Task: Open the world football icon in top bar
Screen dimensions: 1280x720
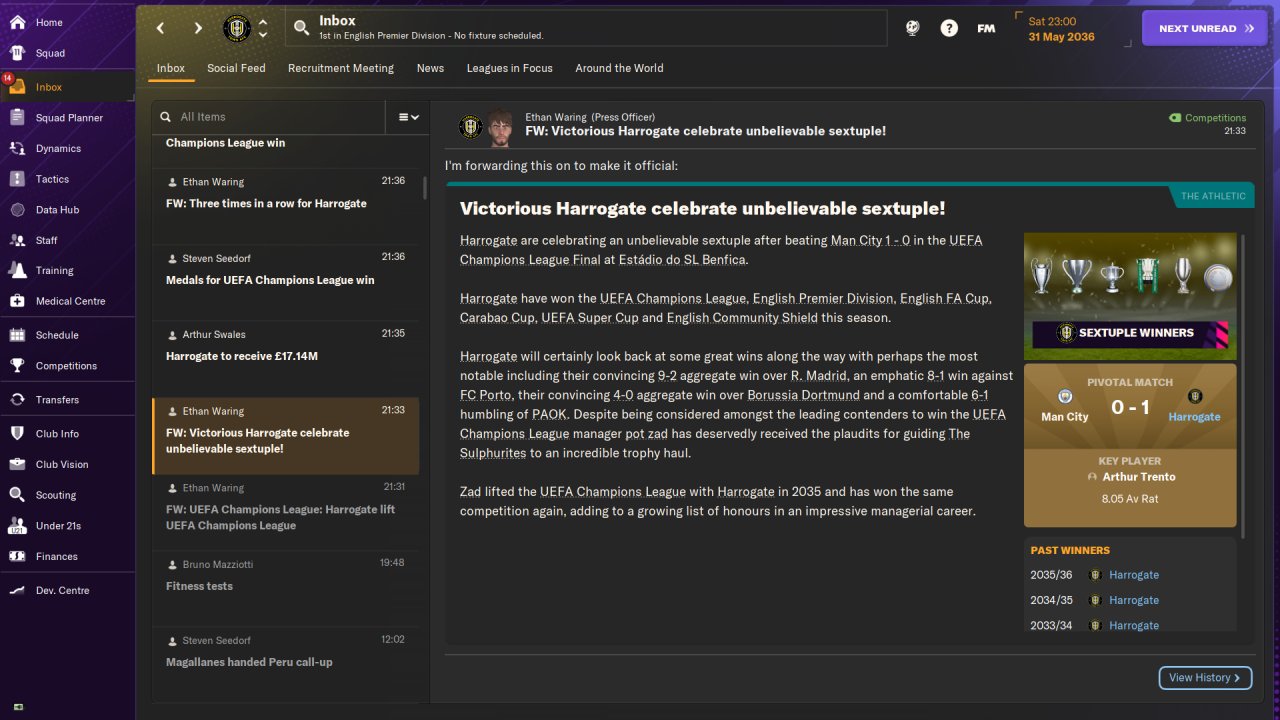Action: [912, 28]
